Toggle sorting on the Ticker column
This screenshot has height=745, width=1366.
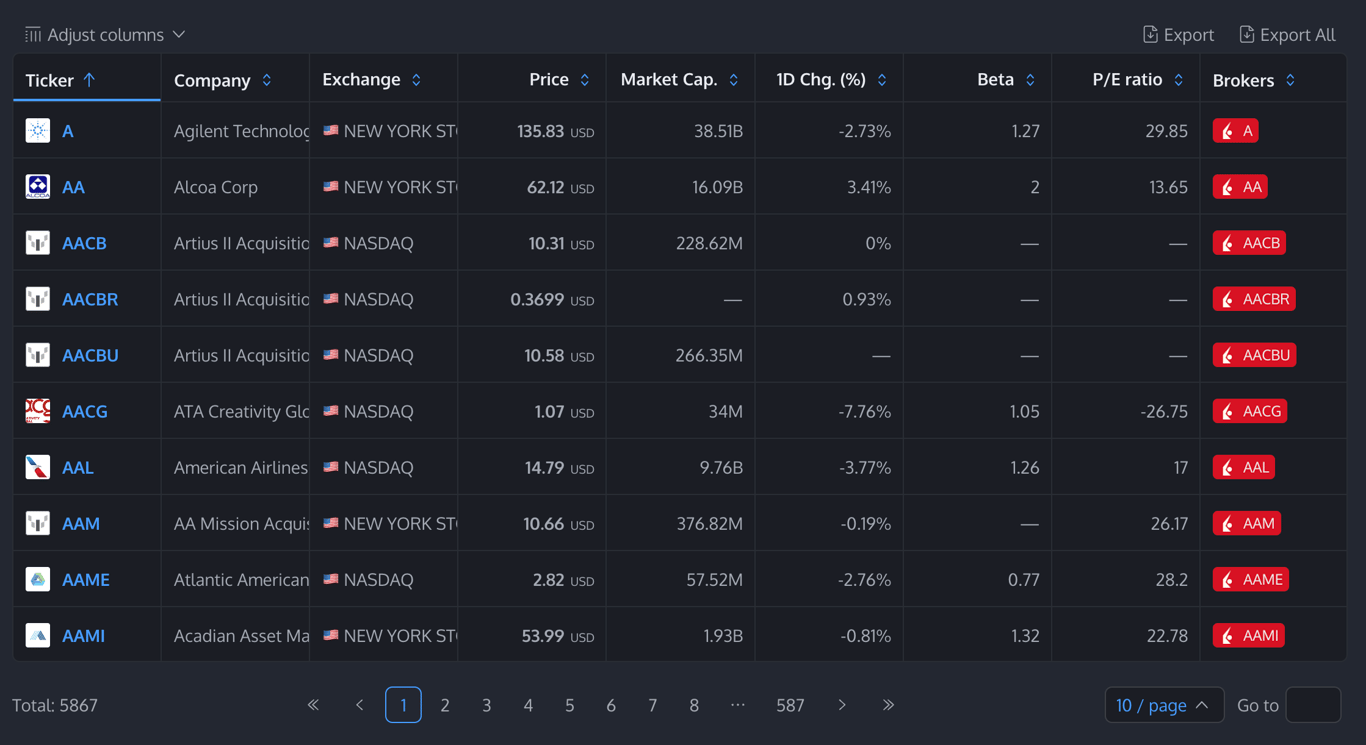pos(61,80)
